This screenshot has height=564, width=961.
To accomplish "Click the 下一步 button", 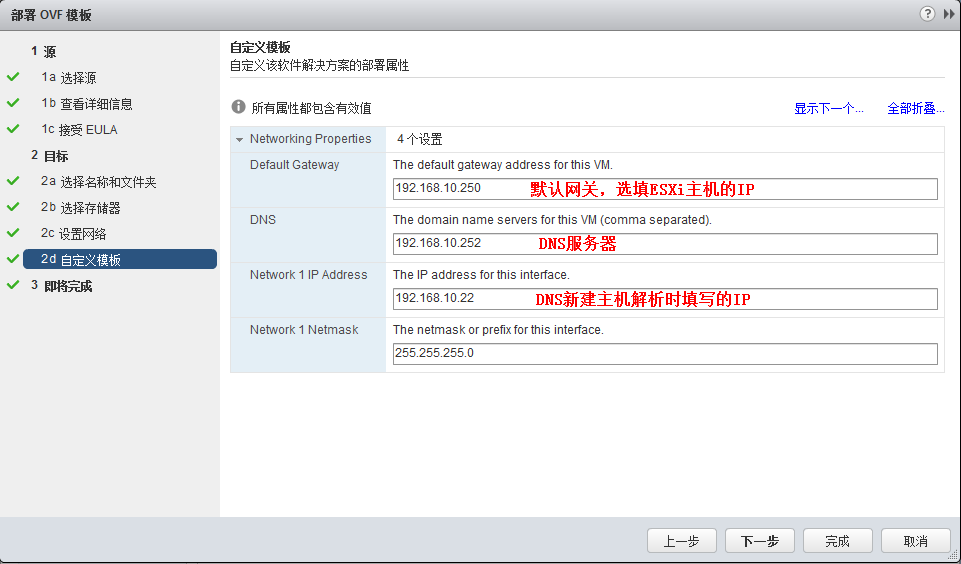I will [760, 541].
